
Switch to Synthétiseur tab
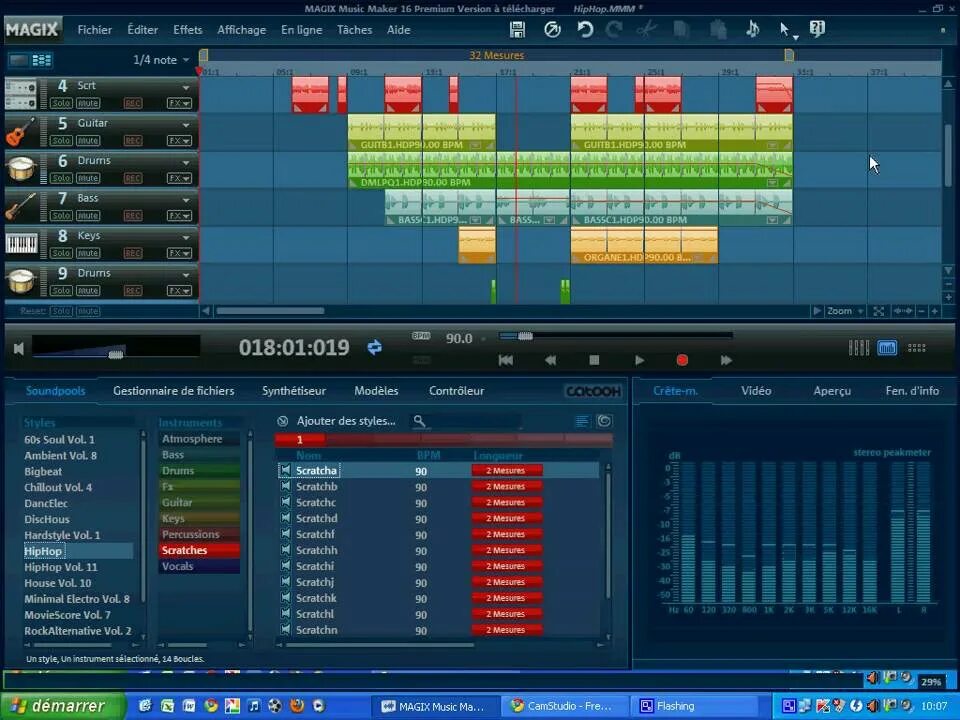tap(294, 391)
